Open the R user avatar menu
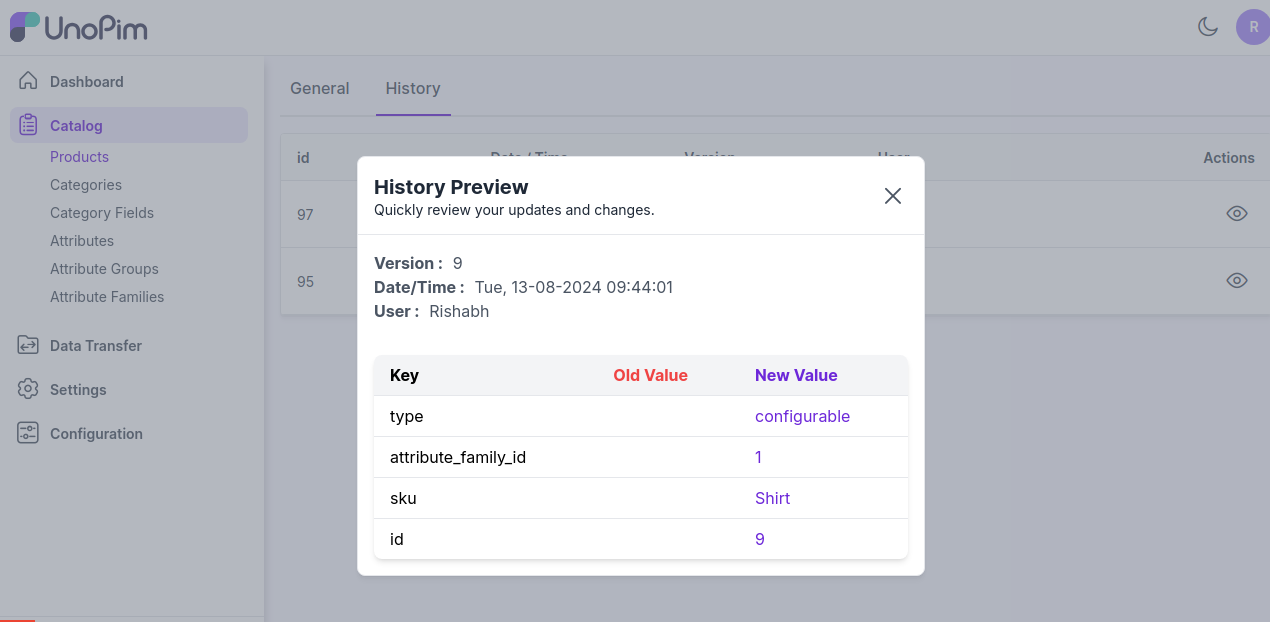1270x622 pixels. click(1252, 27)
